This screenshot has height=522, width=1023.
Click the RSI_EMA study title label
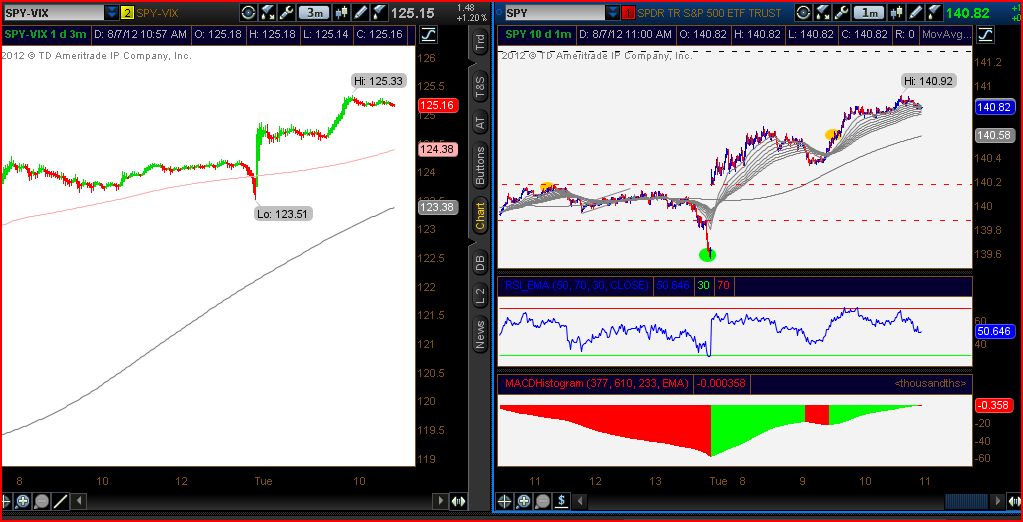[x=576, y=286]
